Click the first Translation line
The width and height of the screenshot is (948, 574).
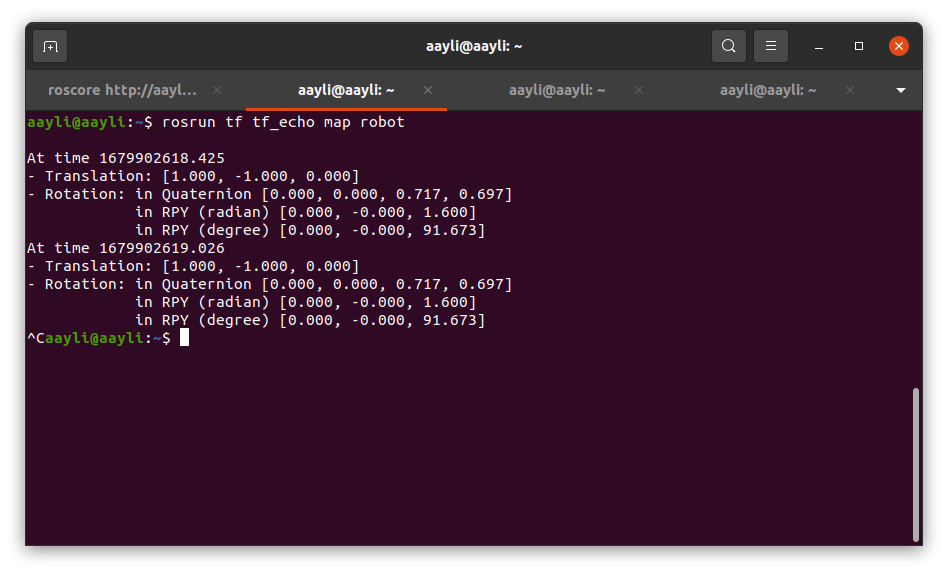[193, 177]
